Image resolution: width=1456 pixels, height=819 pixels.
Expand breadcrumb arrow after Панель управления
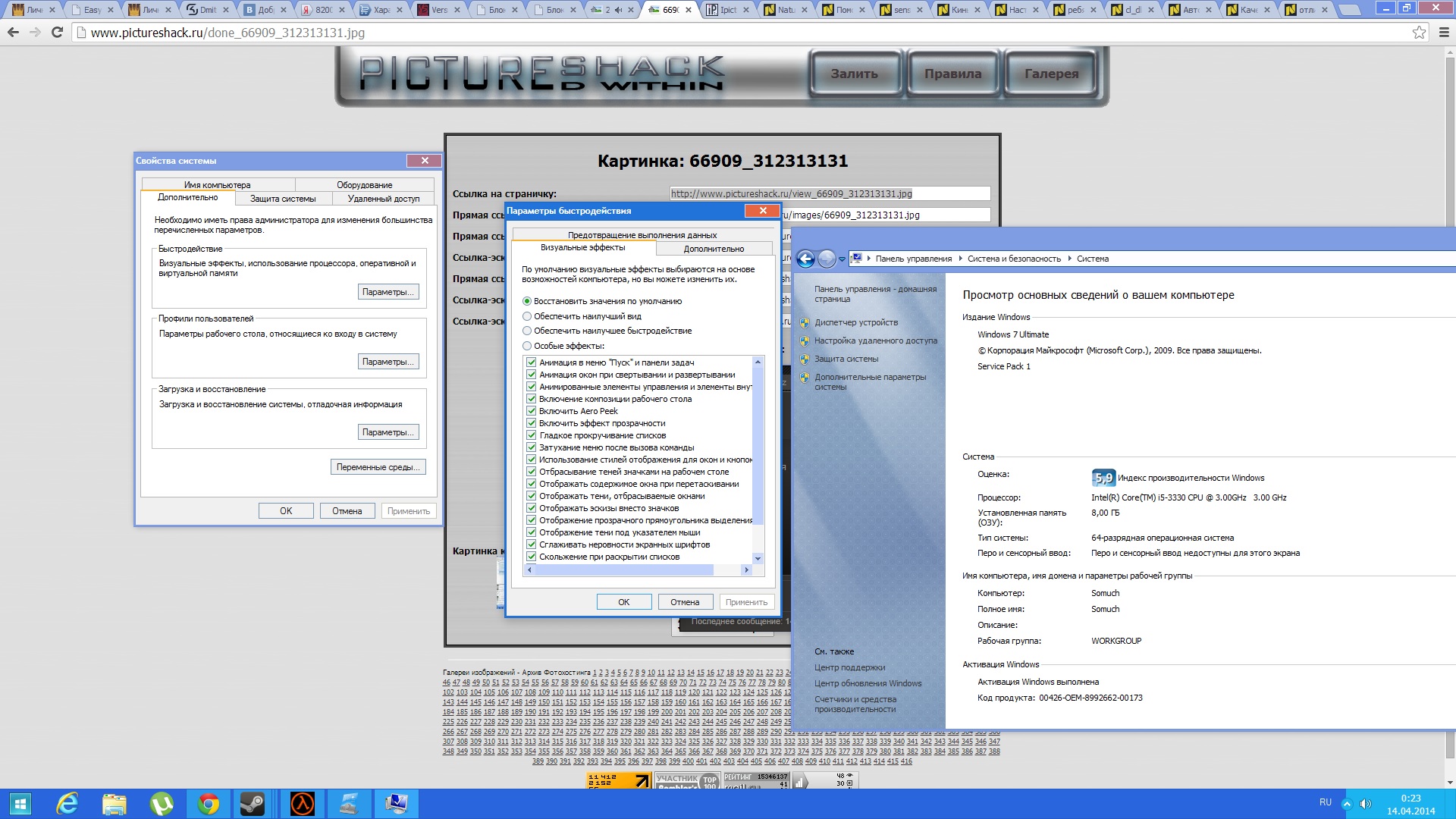pos(959,259)
